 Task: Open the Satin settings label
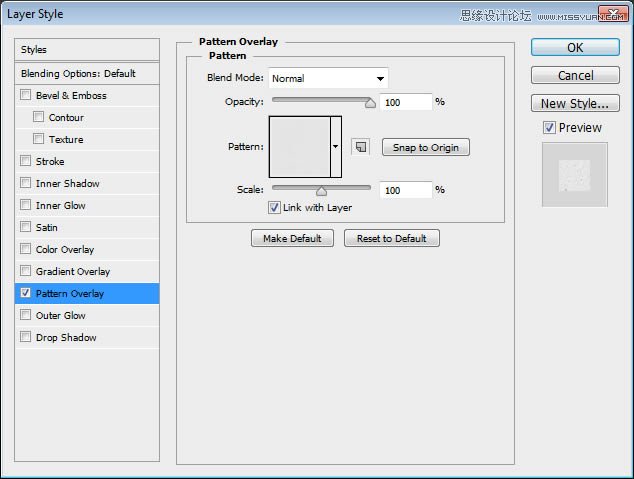(46, 228)
